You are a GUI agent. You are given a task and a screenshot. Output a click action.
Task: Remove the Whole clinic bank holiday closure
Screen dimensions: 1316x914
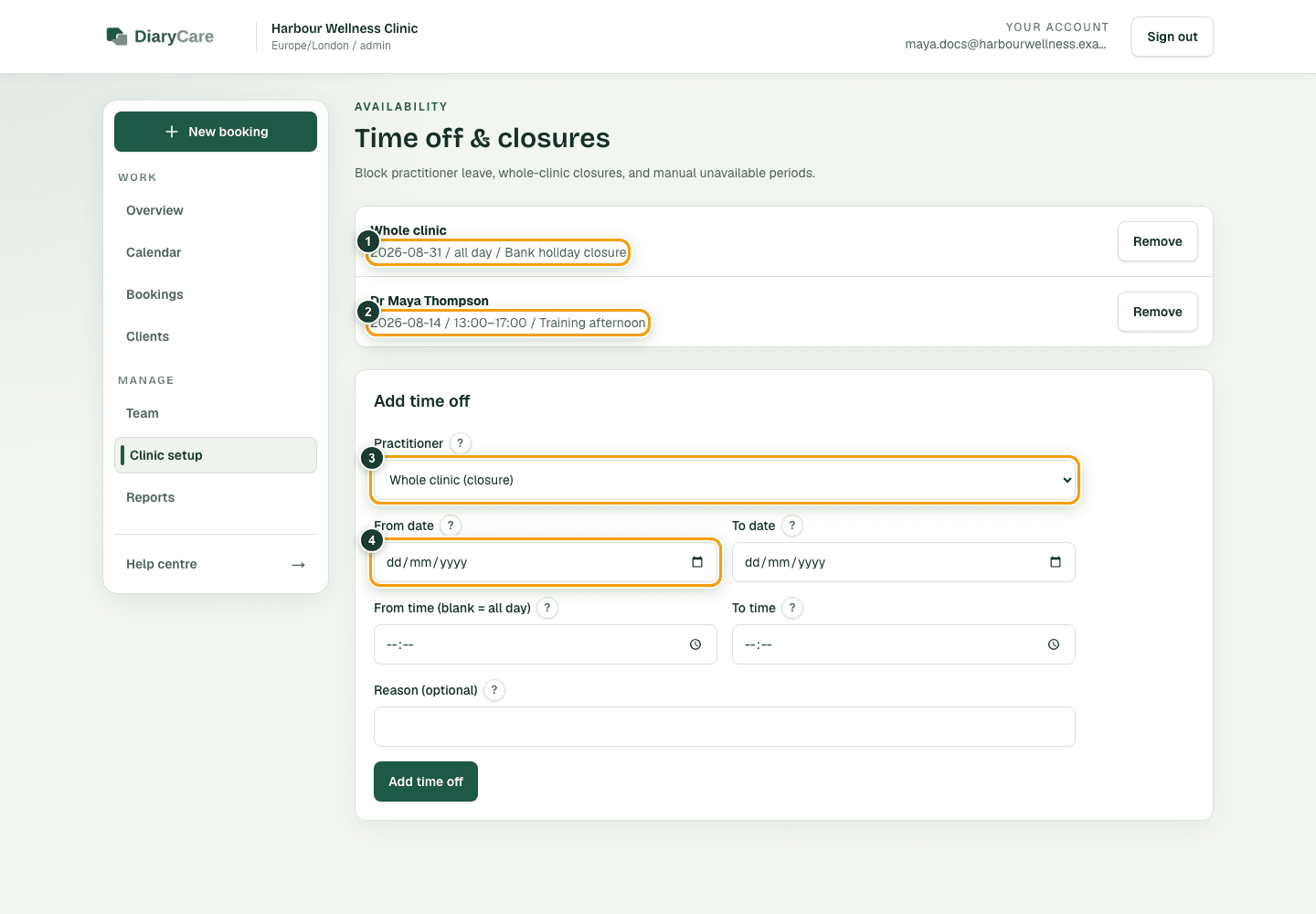coord(1158,241)
